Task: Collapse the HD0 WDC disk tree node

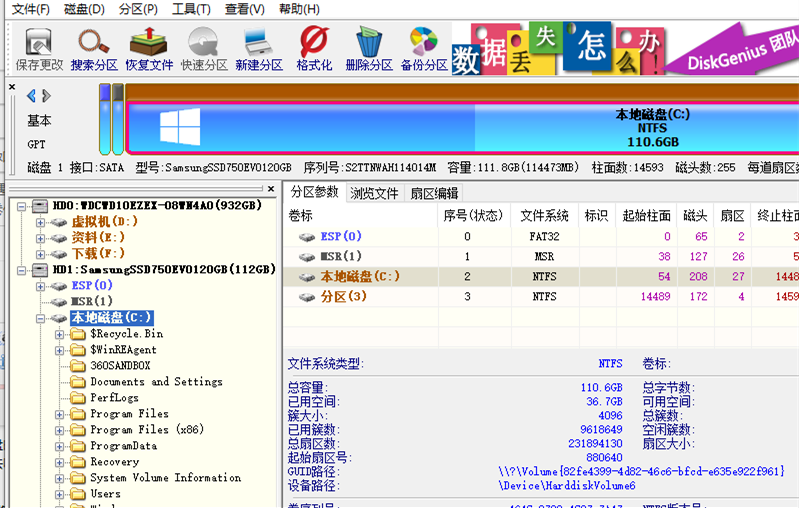Action: [24, 206]
